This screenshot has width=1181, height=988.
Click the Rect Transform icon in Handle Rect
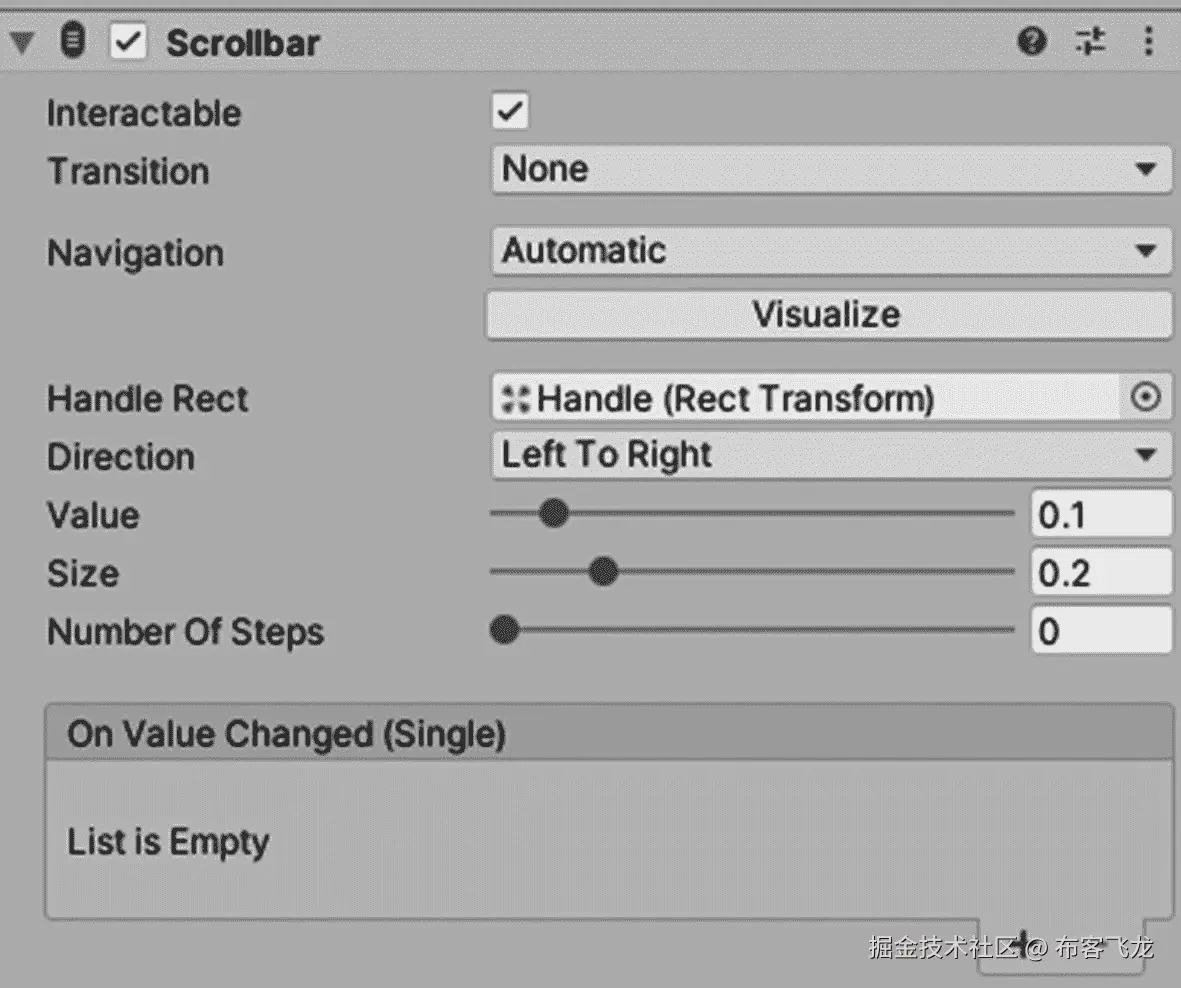point(515,400)
